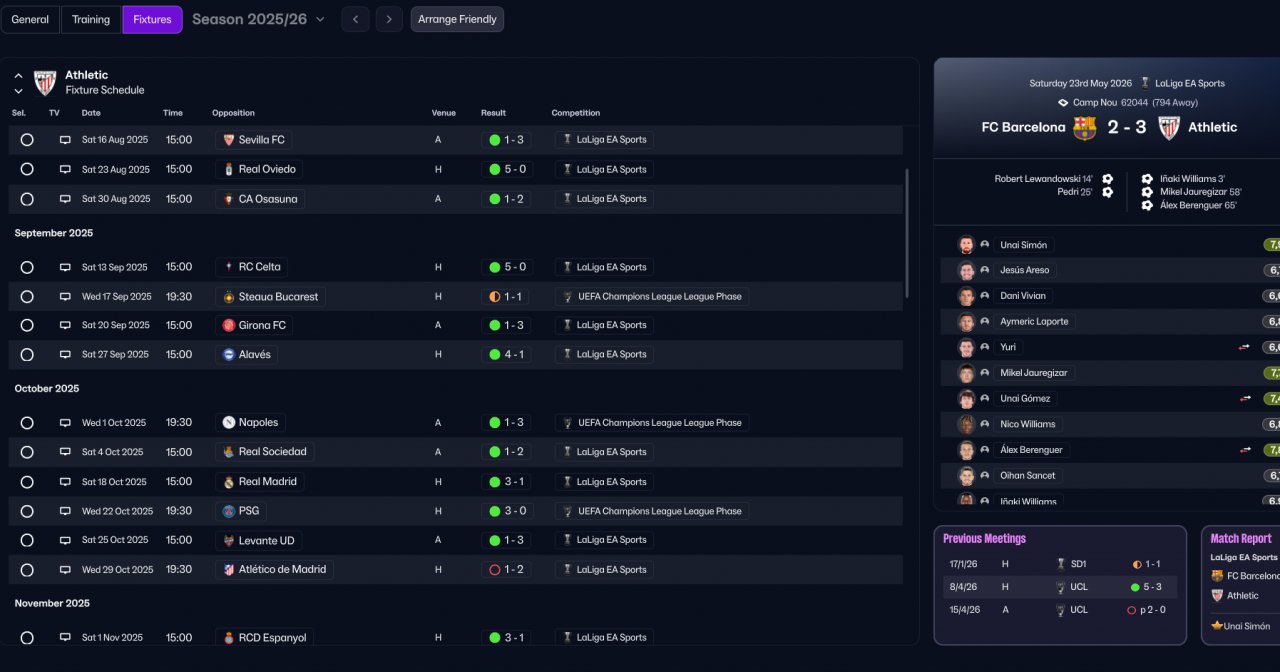
Task: Go to the previous season with left arrow
Action: (x=355, y=19)
